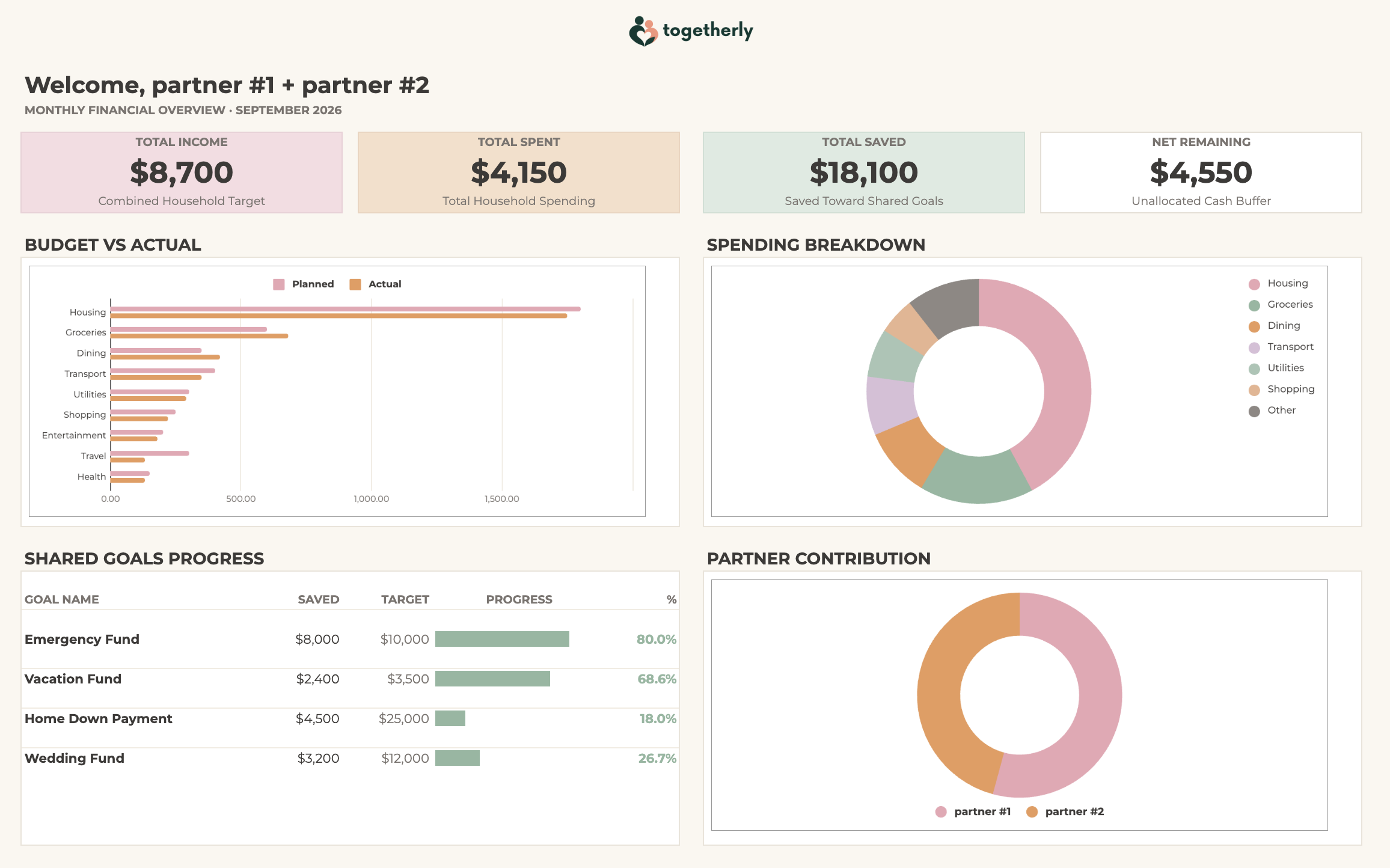Screen dimensions: 1390x868
Task: Select the Emergency Fund goal name
Action: click(x=82, y=639)
